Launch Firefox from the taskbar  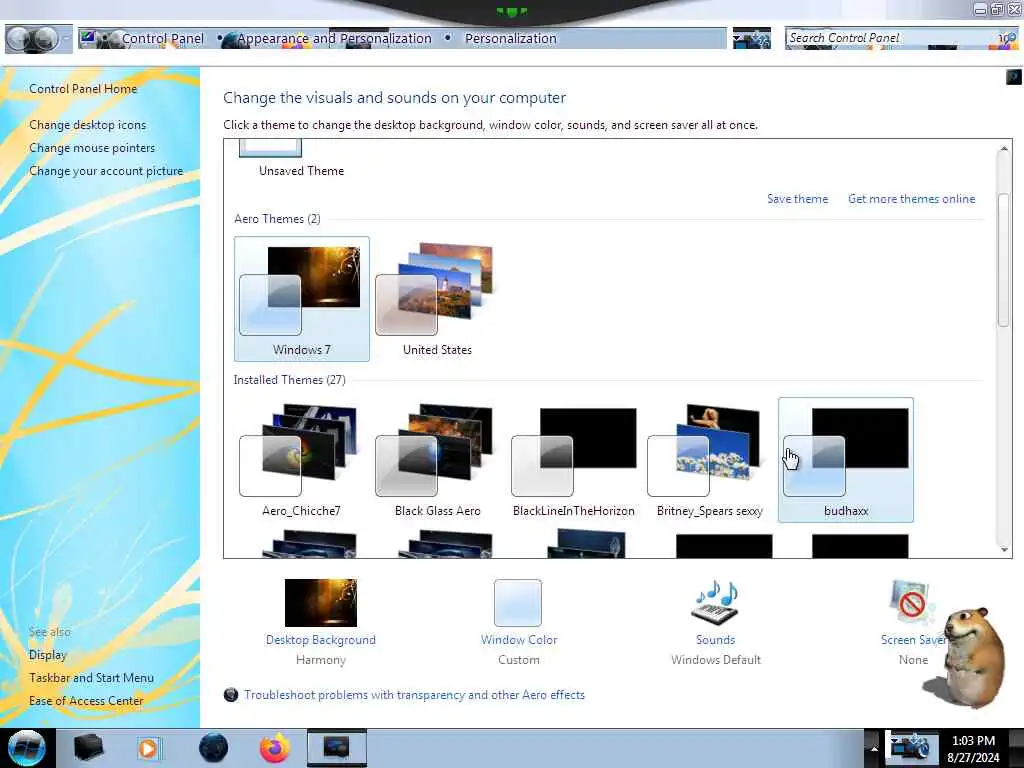click(275, 748)
